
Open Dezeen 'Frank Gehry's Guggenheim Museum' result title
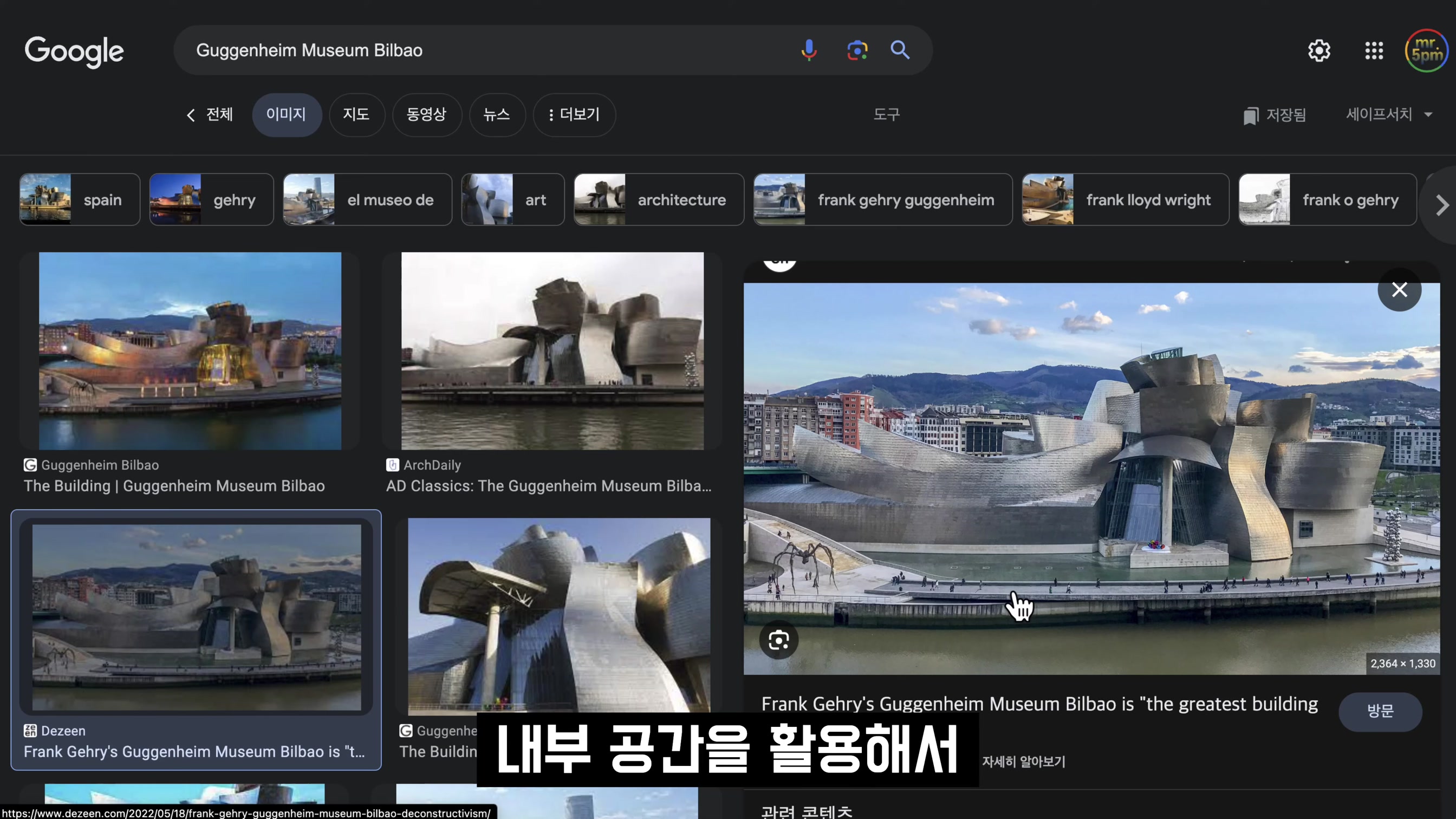(x=194, y=752)
